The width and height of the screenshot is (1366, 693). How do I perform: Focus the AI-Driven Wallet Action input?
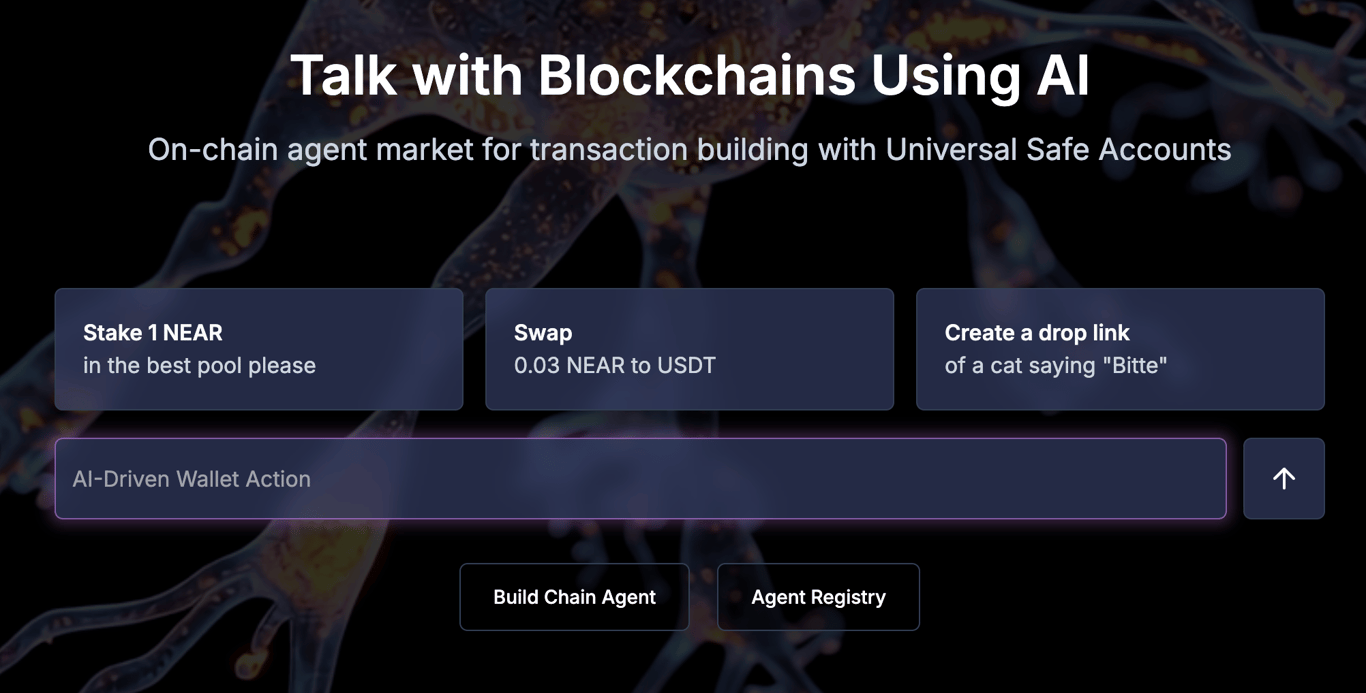641,479
